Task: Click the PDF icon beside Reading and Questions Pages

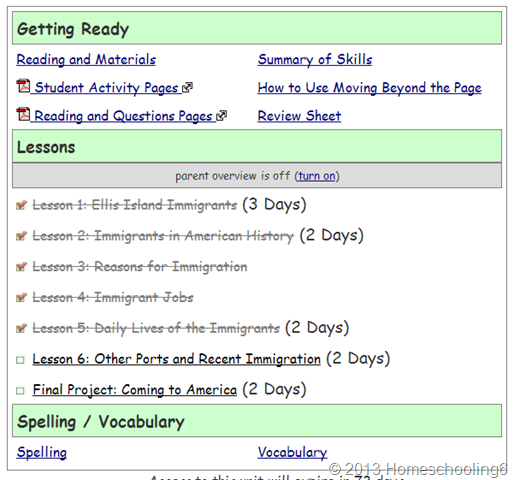Action: click(23, 114)
